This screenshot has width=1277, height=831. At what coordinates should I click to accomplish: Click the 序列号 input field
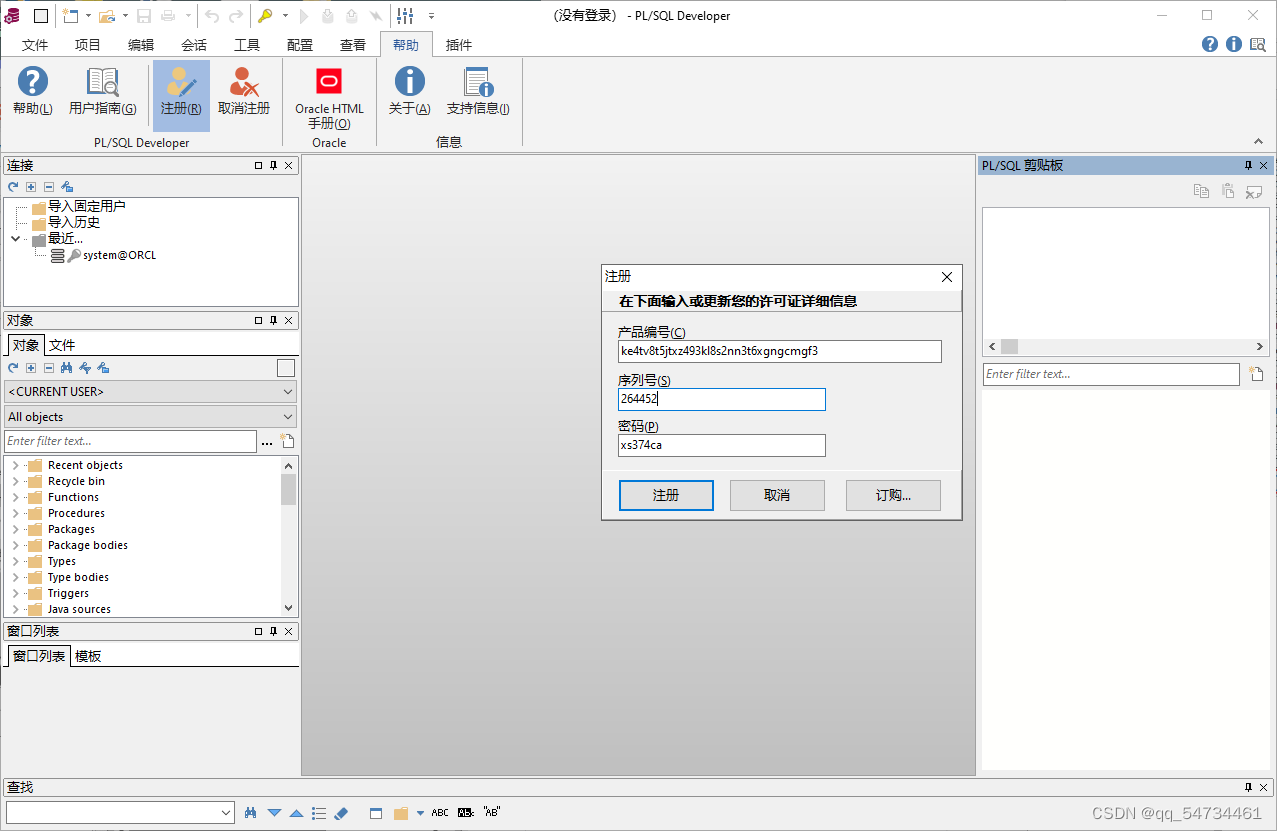[722, 399]
